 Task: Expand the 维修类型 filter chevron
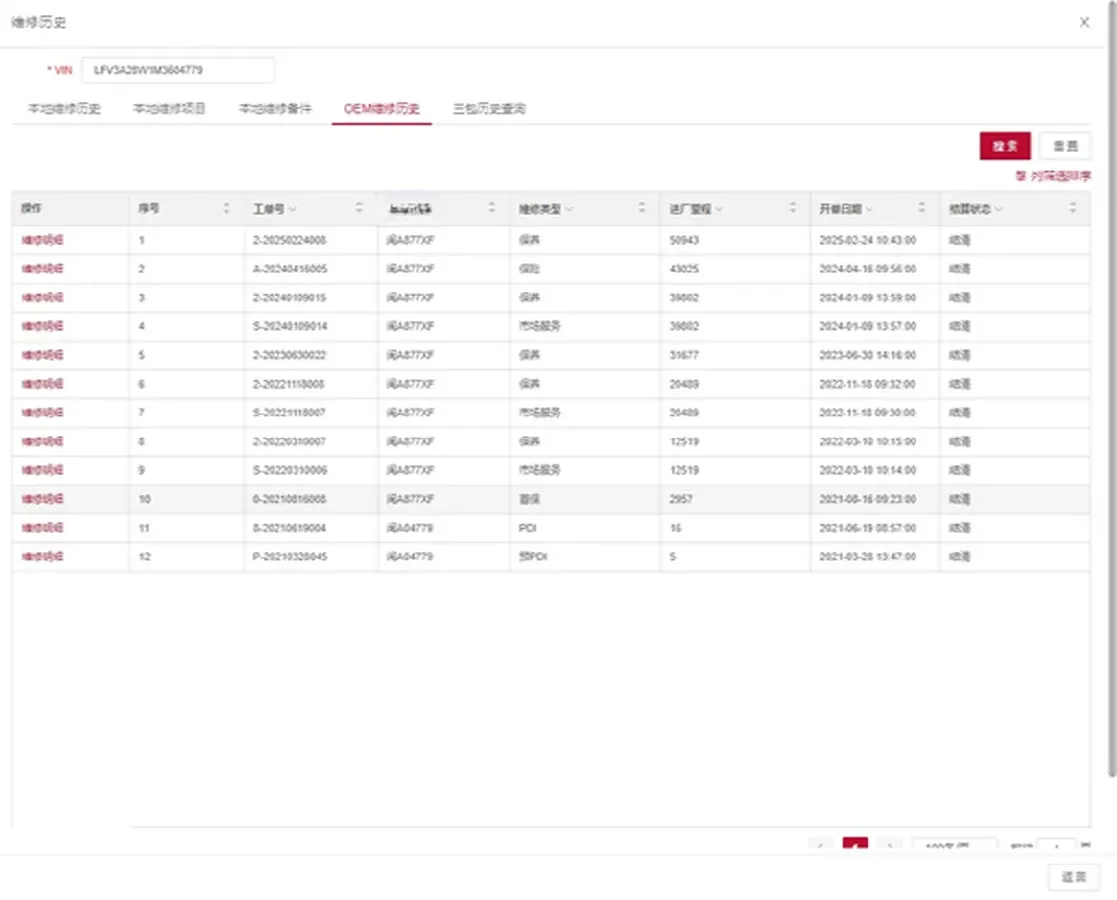(569, 209)
